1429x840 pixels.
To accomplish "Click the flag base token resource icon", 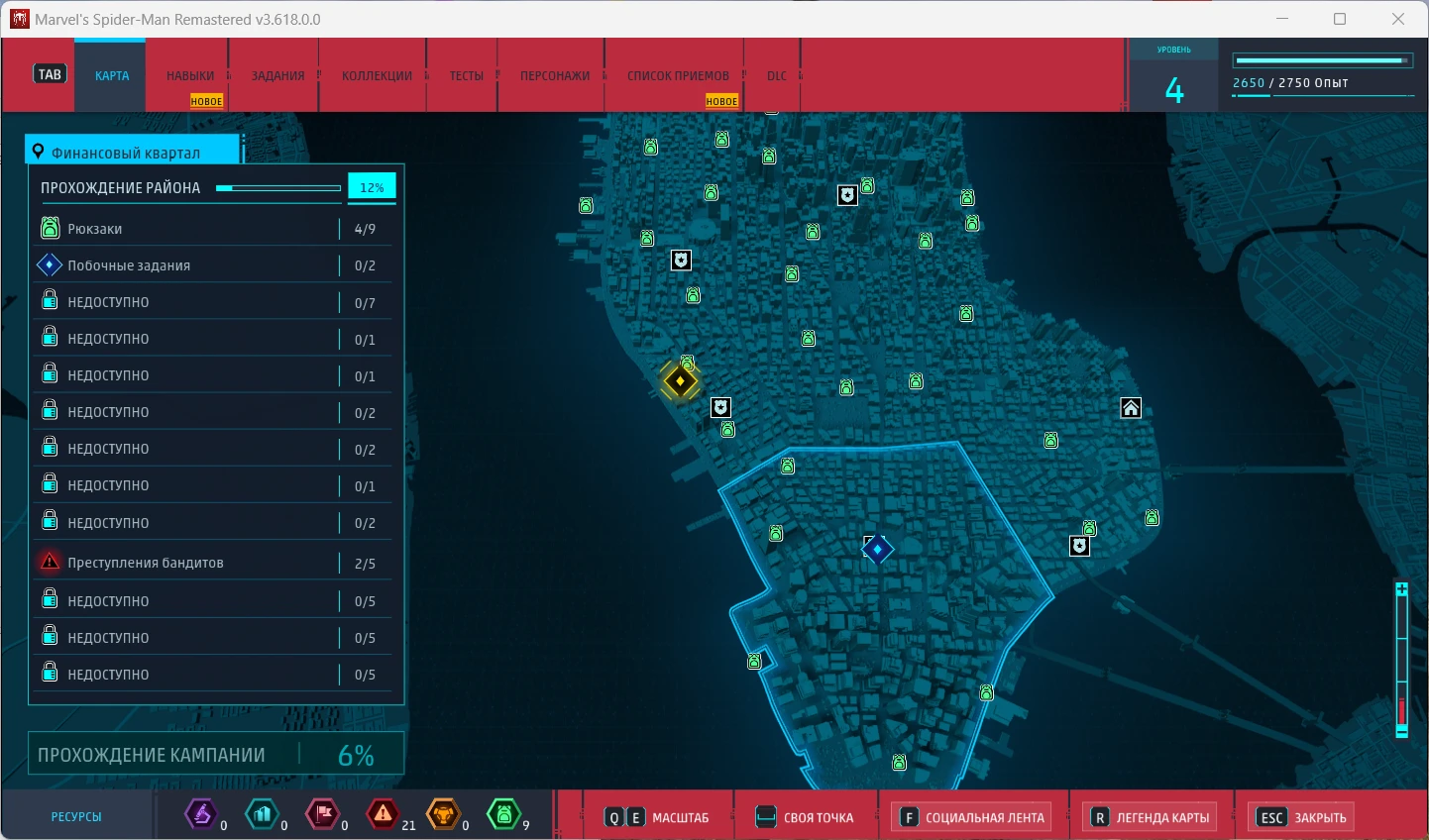I will [x=323, y=814].
